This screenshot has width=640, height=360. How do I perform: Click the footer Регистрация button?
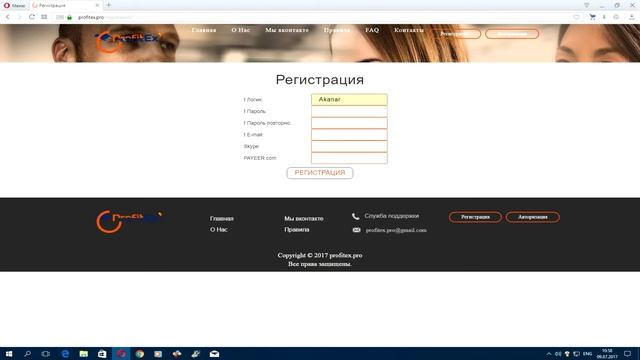(475, 217)
